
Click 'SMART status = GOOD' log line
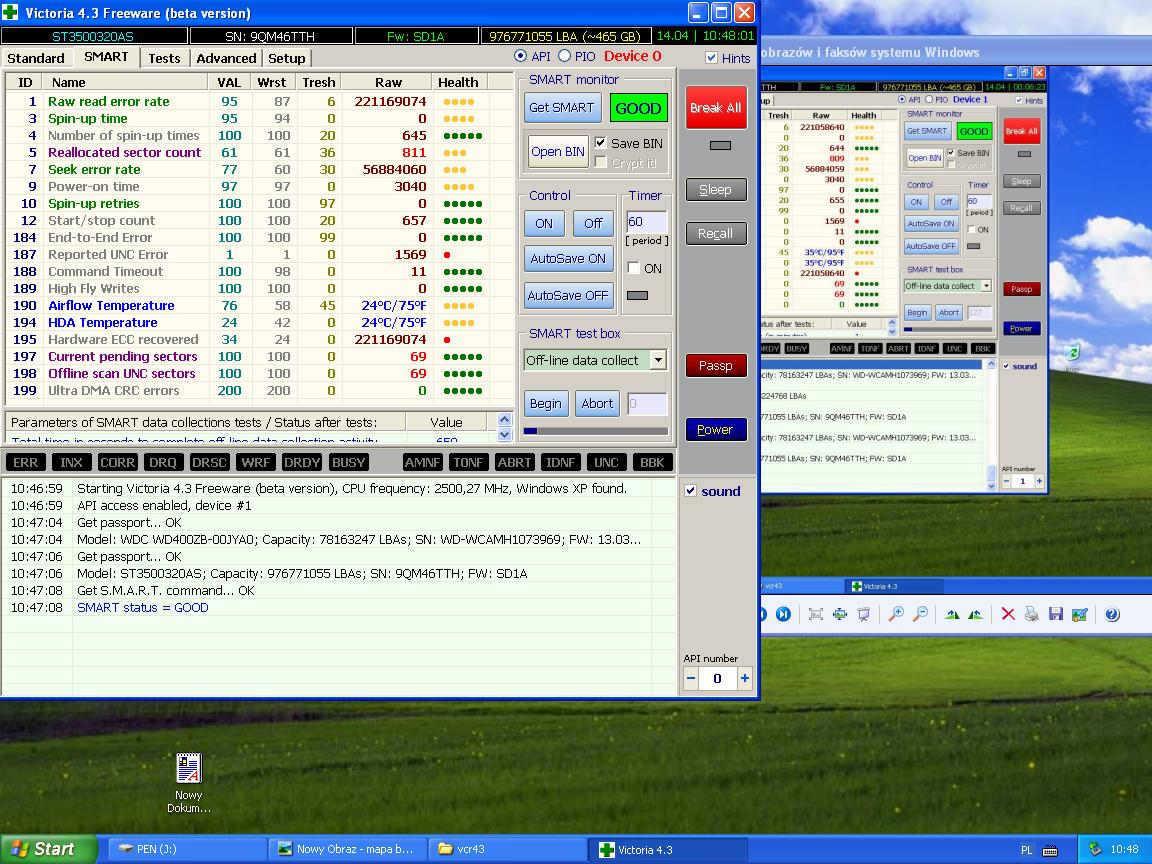143,608
